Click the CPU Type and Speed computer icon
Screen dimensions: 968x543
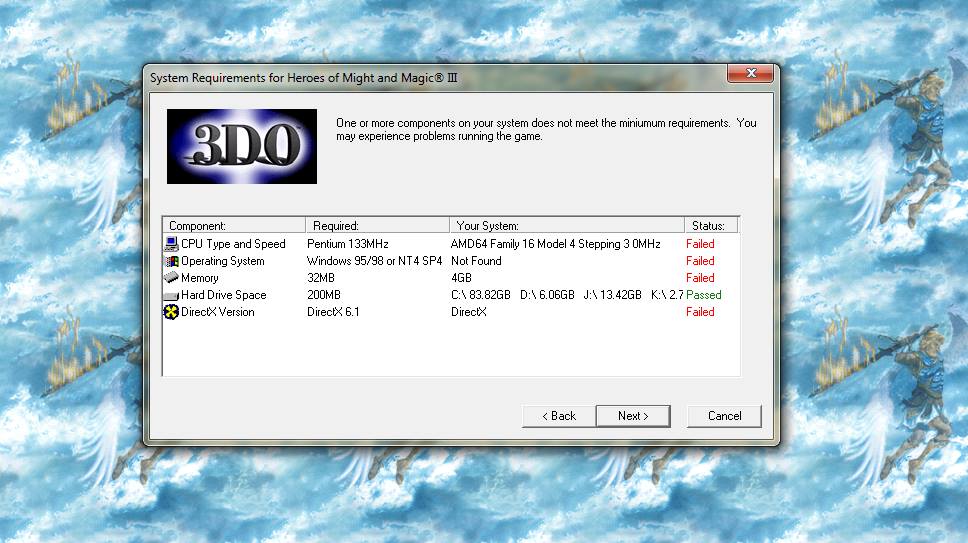point(171,244)
